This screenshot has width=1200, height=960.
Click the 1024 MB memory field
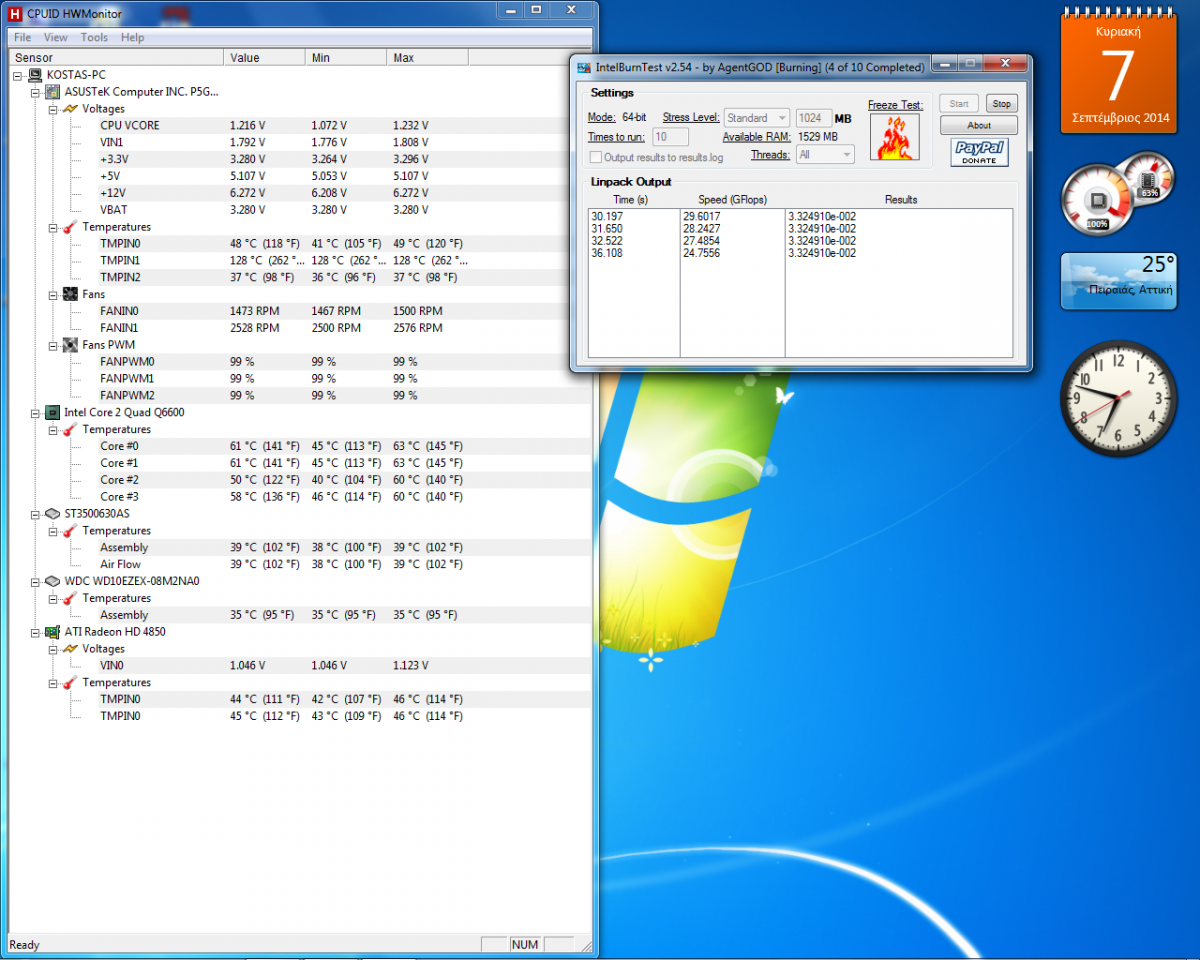pos(813,118)
